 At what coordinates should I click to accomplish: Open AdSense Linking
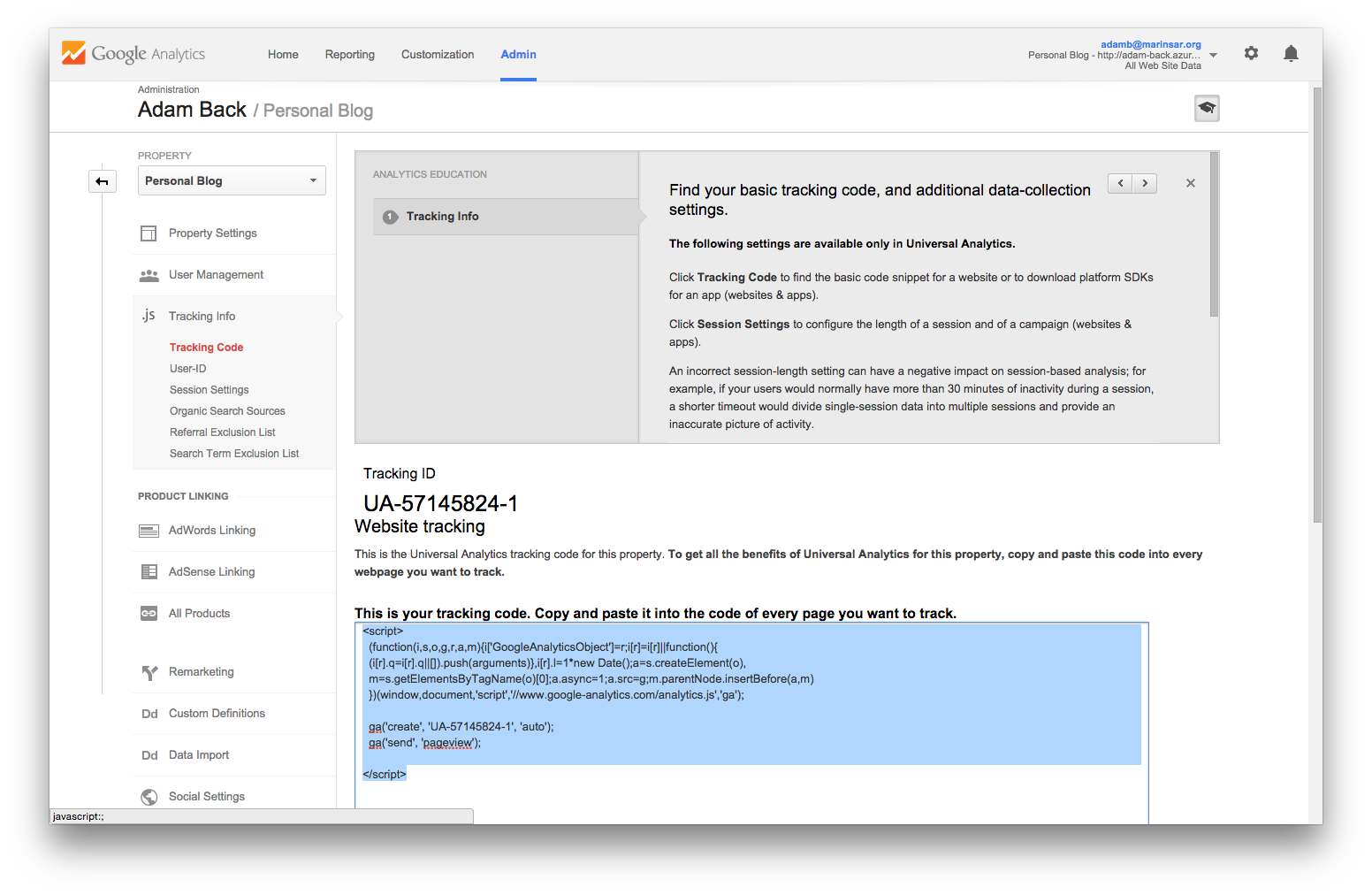[212, 572]
